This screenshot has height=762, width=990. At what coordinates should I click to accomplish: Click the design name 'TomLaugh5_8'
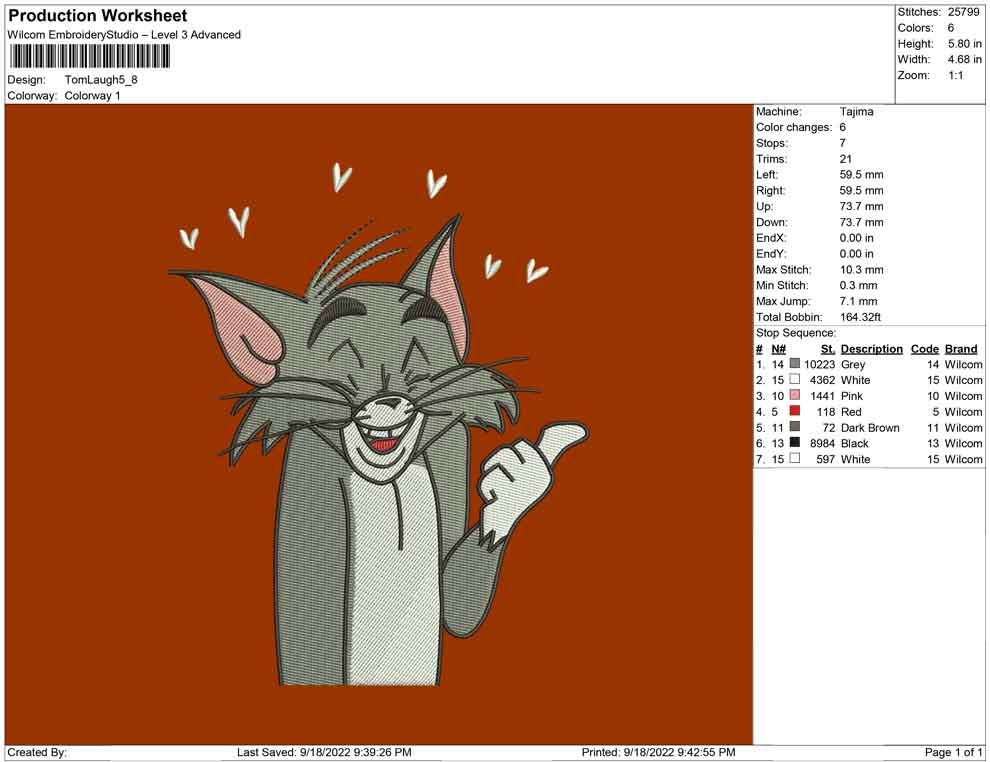pyautogui.click(x=101, y=80)
